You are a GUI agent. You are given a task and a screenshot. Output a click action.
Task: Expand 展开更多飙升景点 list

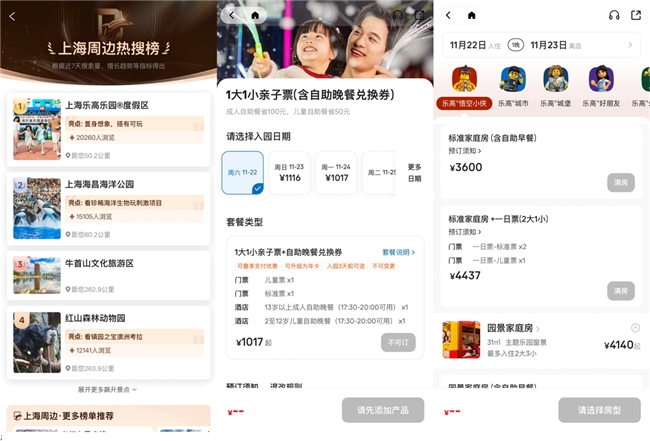[x=108, y=389]
